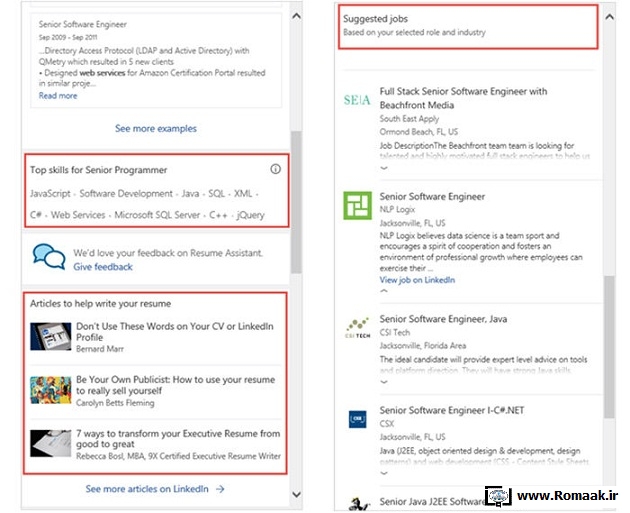Screen dimensions: 630x513
Task: Click the Suggested jobs pane scroll up arrow
Action: (x=610, y=17)
